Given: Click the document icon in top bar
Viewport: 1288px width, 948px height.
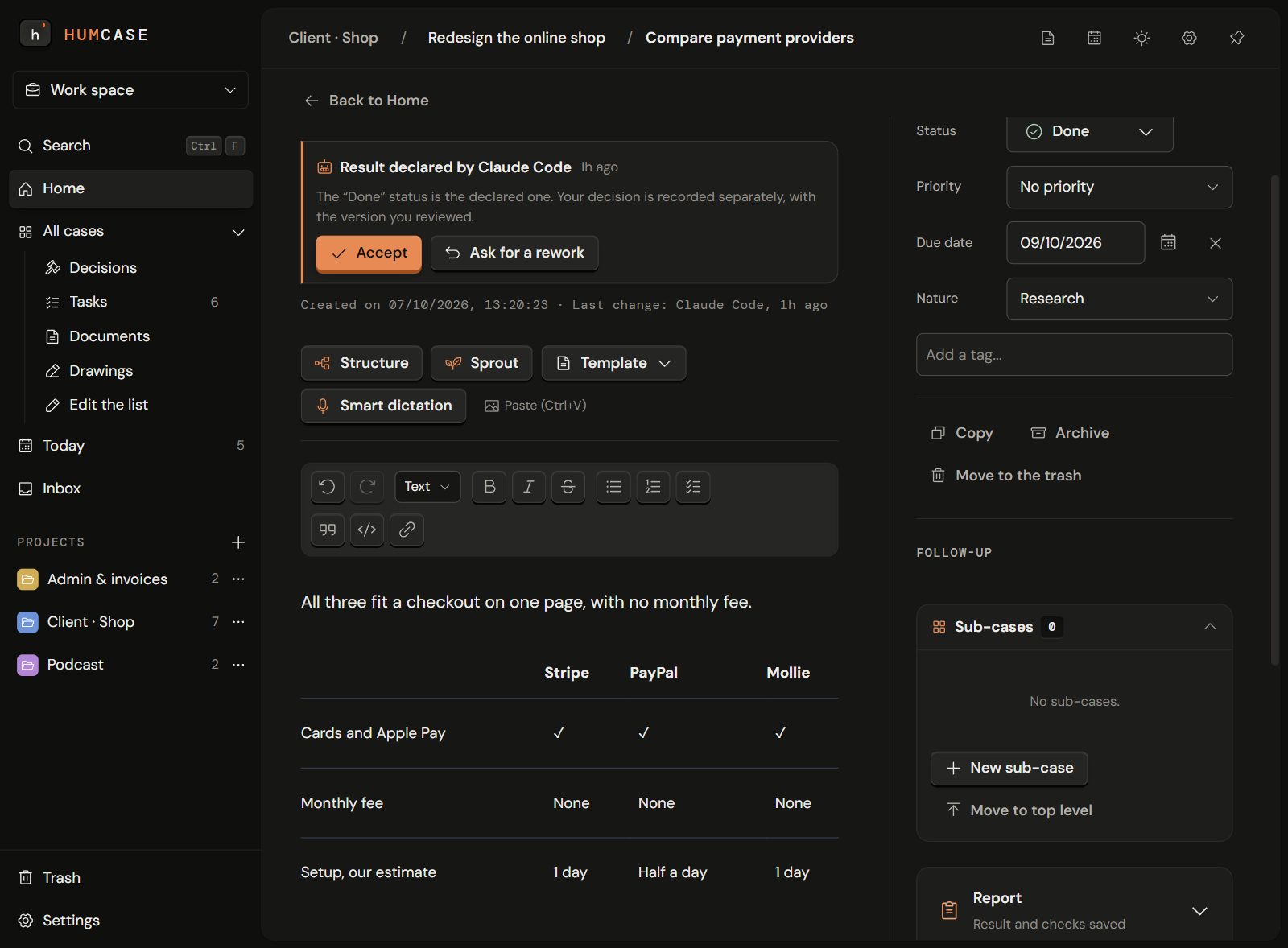Looking at the screenshot, I should click(x=1047, y=38).
